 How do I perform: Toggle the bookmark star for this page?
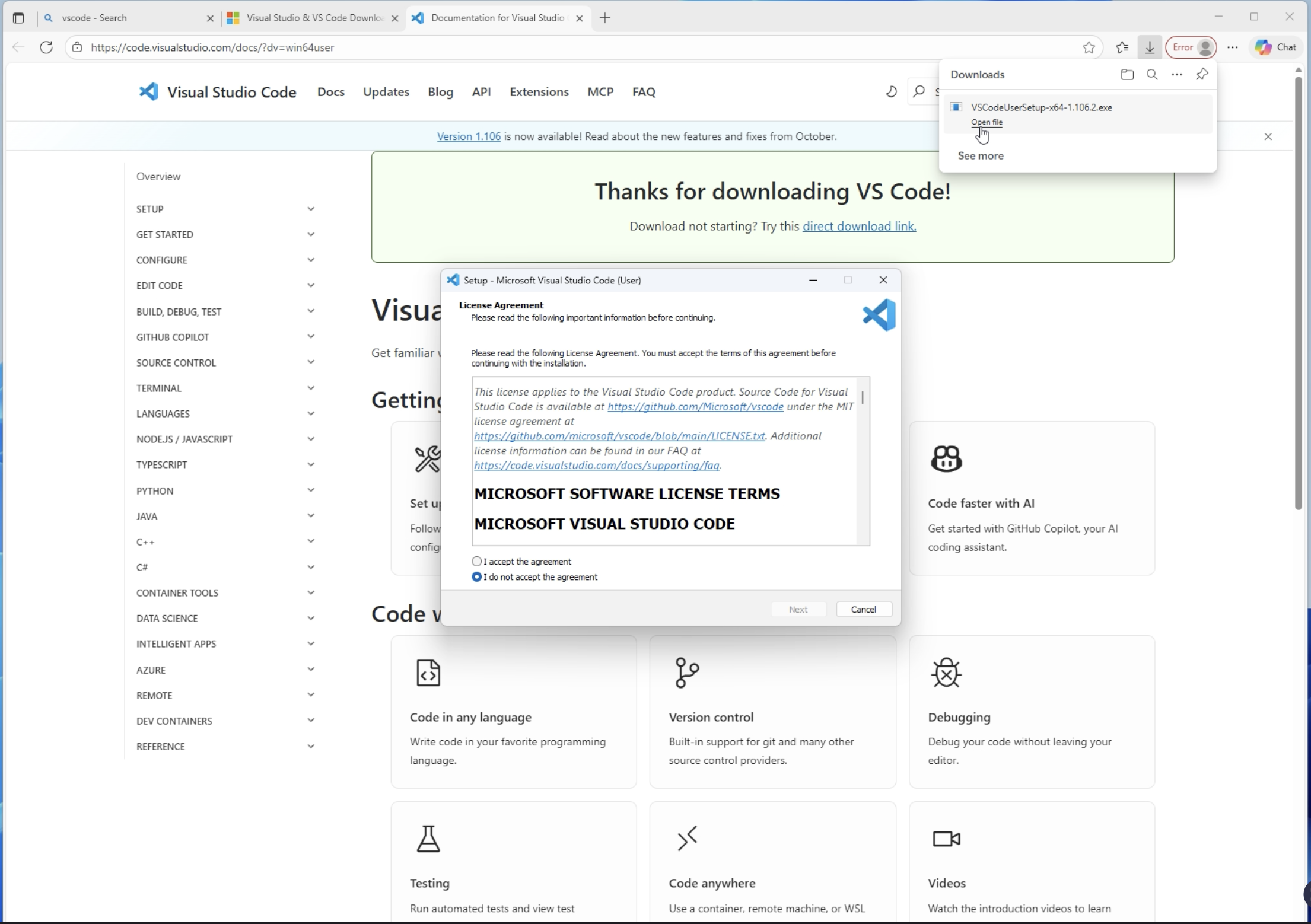1089,47
